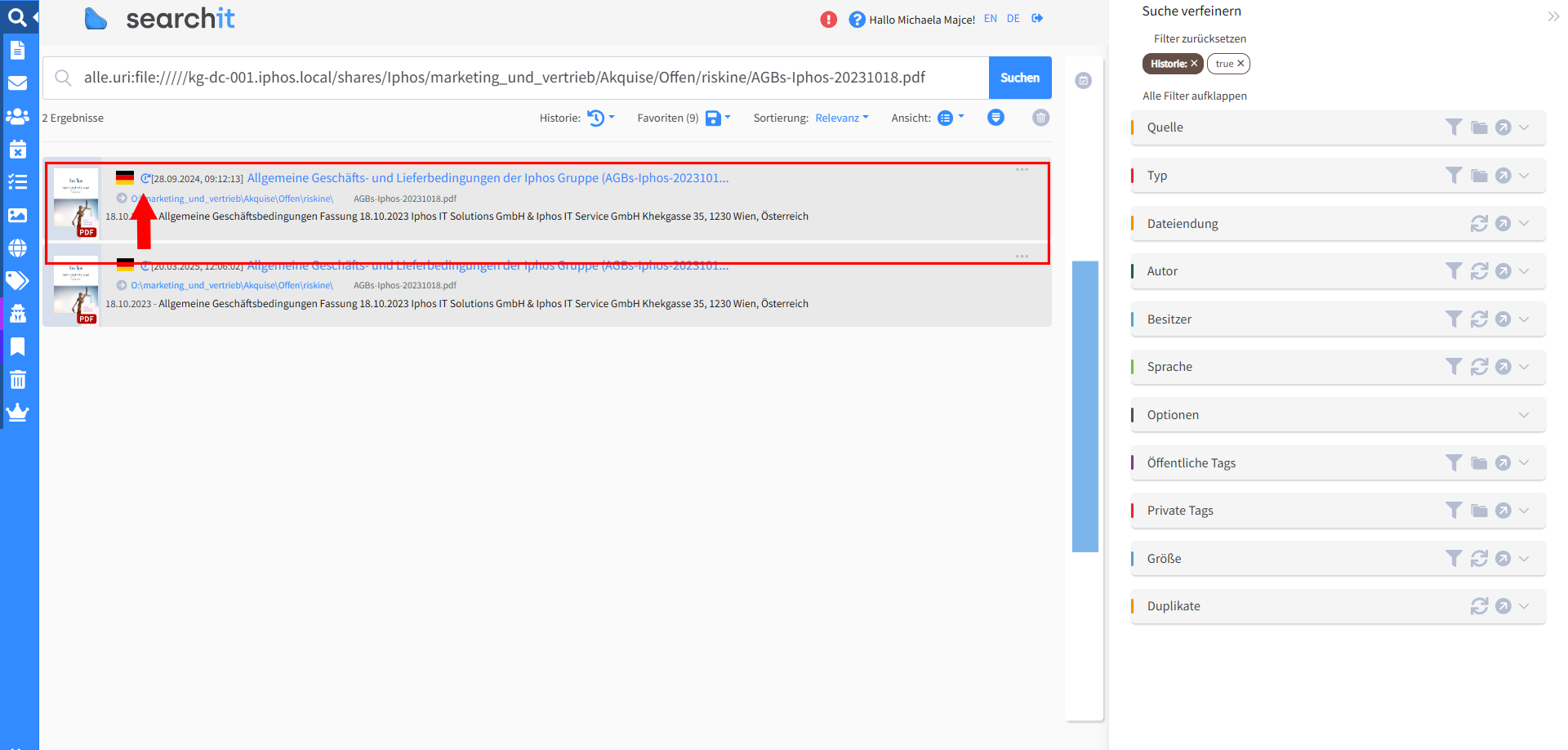Click the round arrow icon in Autor filter
The width and height of the screenshot is (1568, 750).
1503,271
